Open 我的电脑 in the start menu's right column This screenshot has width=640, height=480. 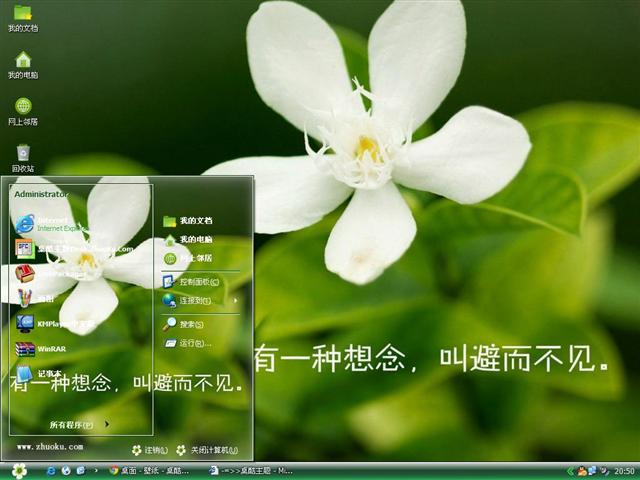point(188,240)
